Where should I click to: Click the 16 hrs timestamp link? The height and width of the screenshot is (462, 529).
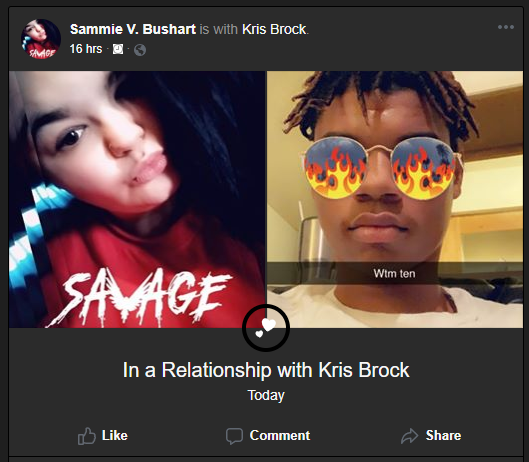[86, 49]
